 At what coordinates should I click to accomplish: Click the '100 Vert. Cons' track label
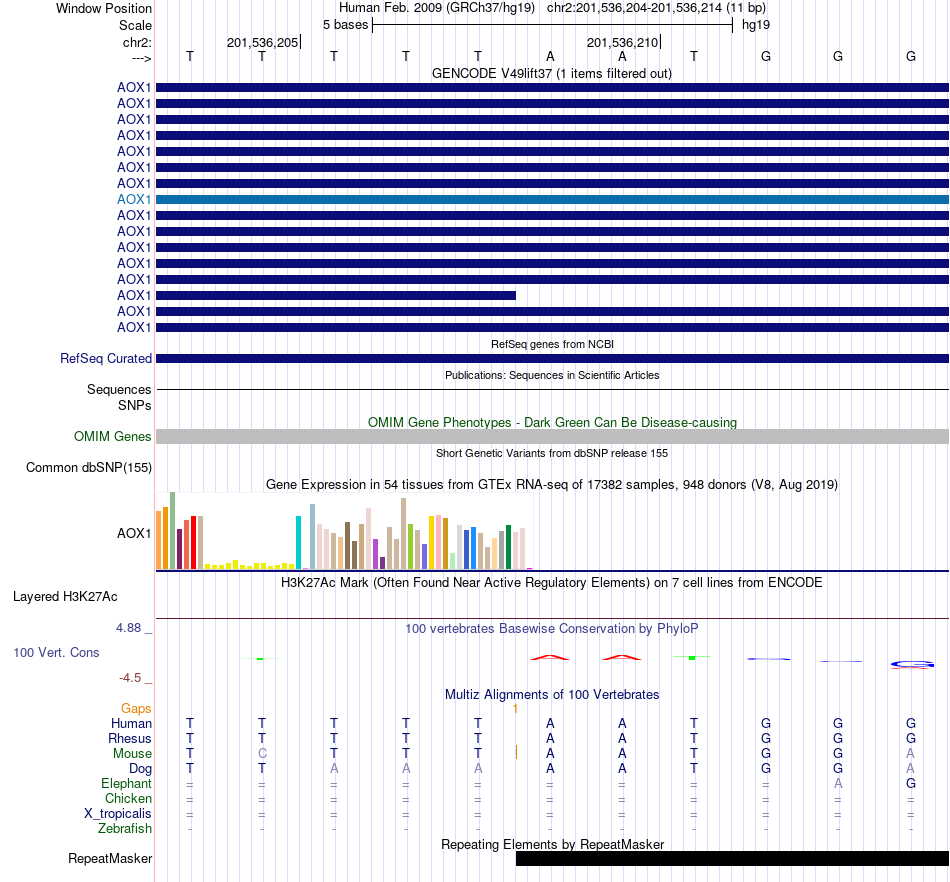tap(56, 652)
